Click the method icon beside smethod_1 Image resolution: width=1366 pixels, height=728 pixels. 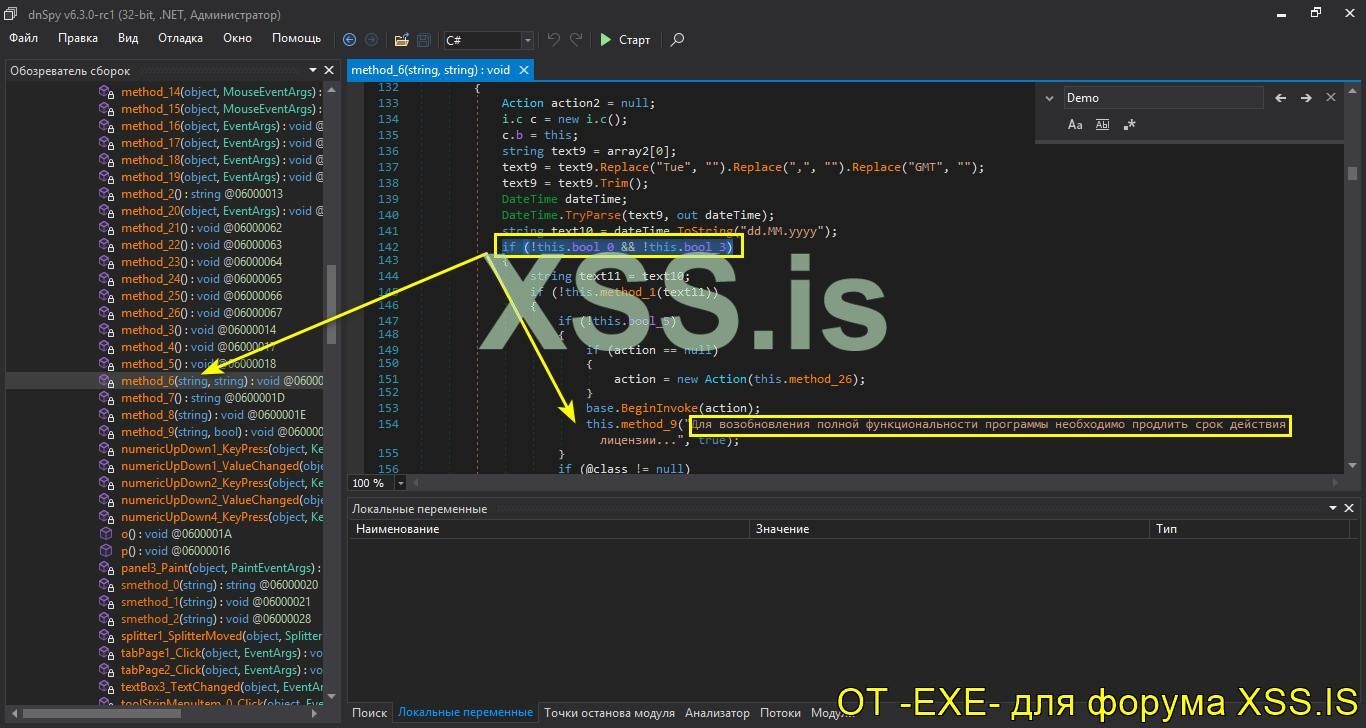pyautogui.click(x=106, y=602)
